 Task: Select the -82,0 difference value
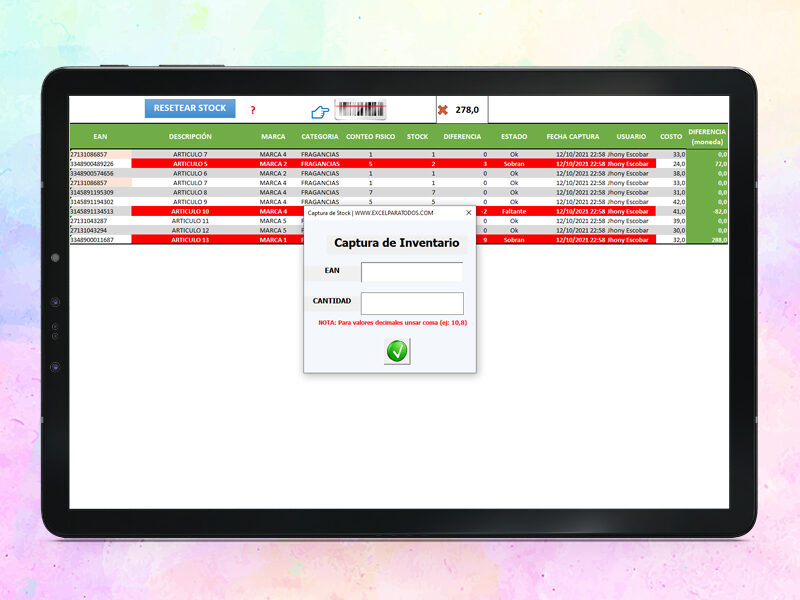[x=719, y=211]
